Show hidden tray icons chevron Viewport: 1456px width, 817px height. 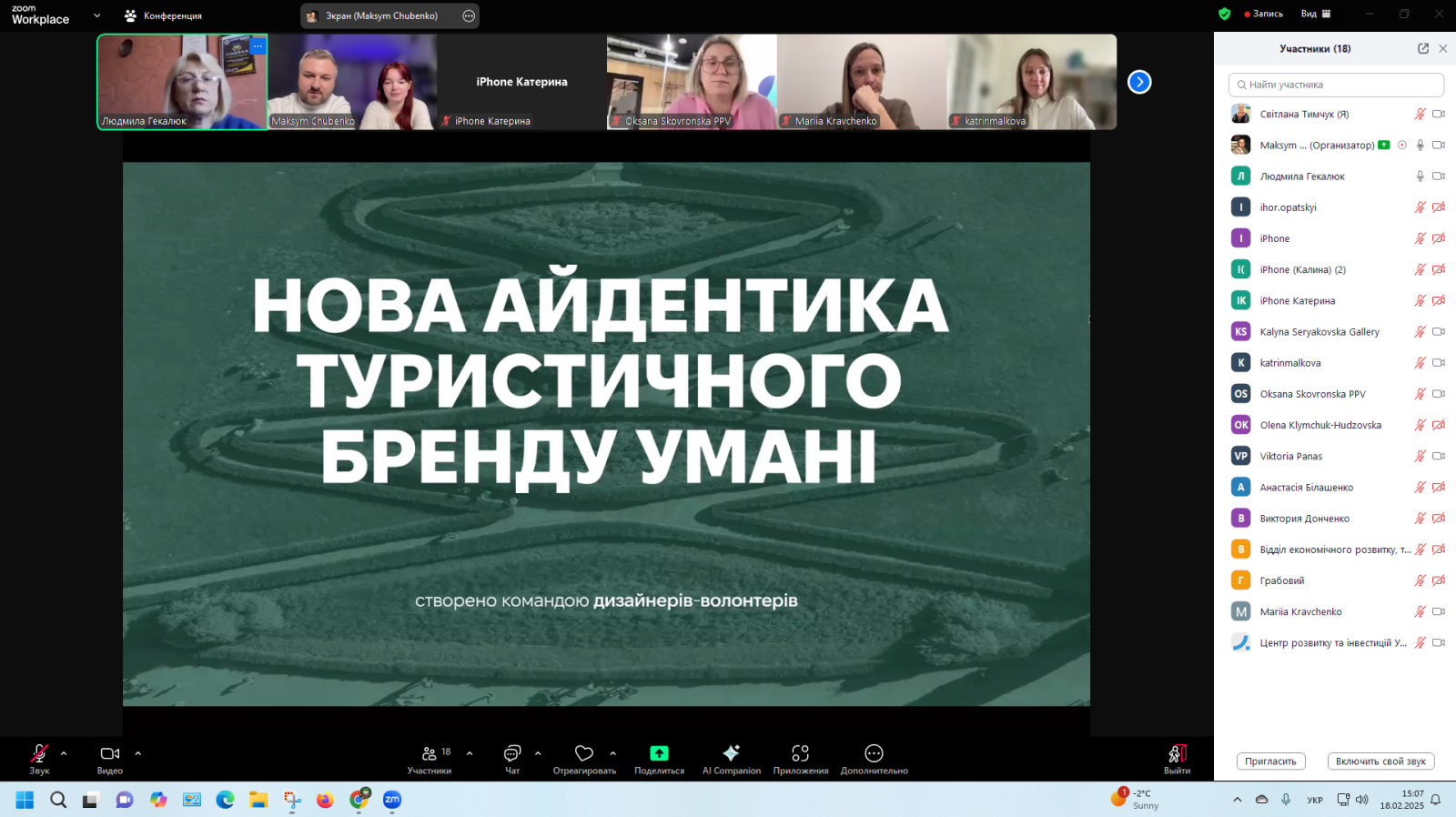(1237, 800)
